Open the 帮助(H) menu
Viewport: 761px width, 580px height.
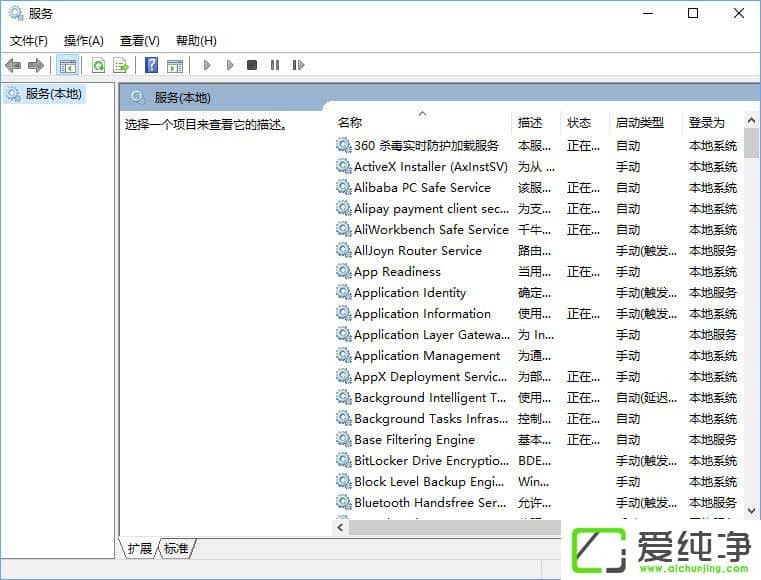tap(196, 41)
